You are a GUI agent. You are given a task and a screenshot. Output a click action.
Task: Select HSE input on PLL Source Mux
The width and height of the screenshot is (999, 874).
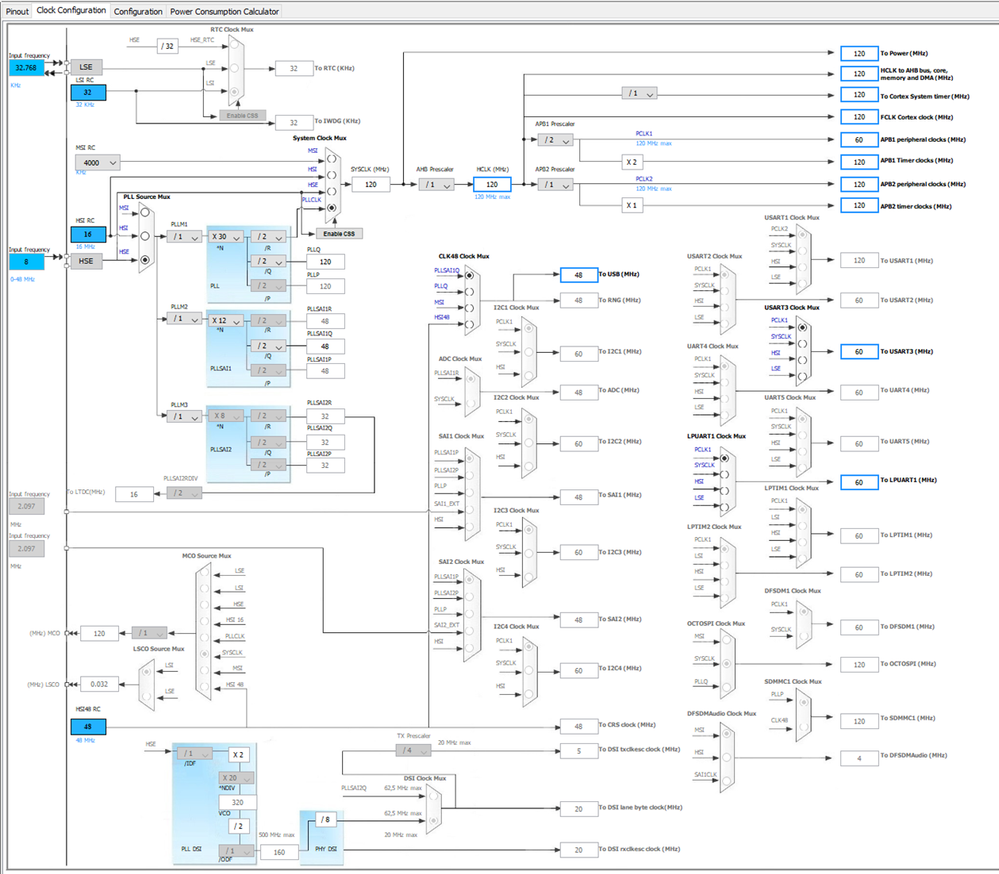[145, 259]
